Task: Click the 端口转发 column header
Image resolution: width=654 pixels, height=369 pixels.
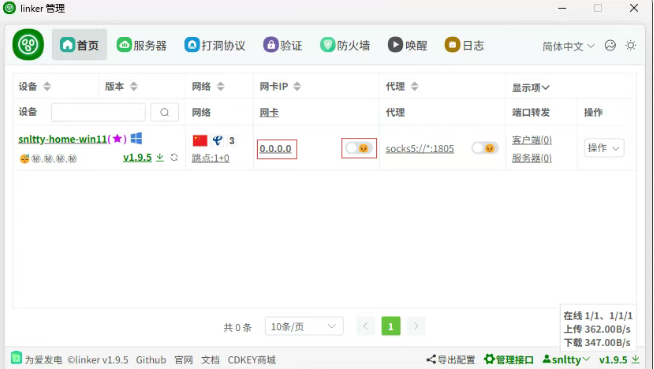Action: pos(531,112)
